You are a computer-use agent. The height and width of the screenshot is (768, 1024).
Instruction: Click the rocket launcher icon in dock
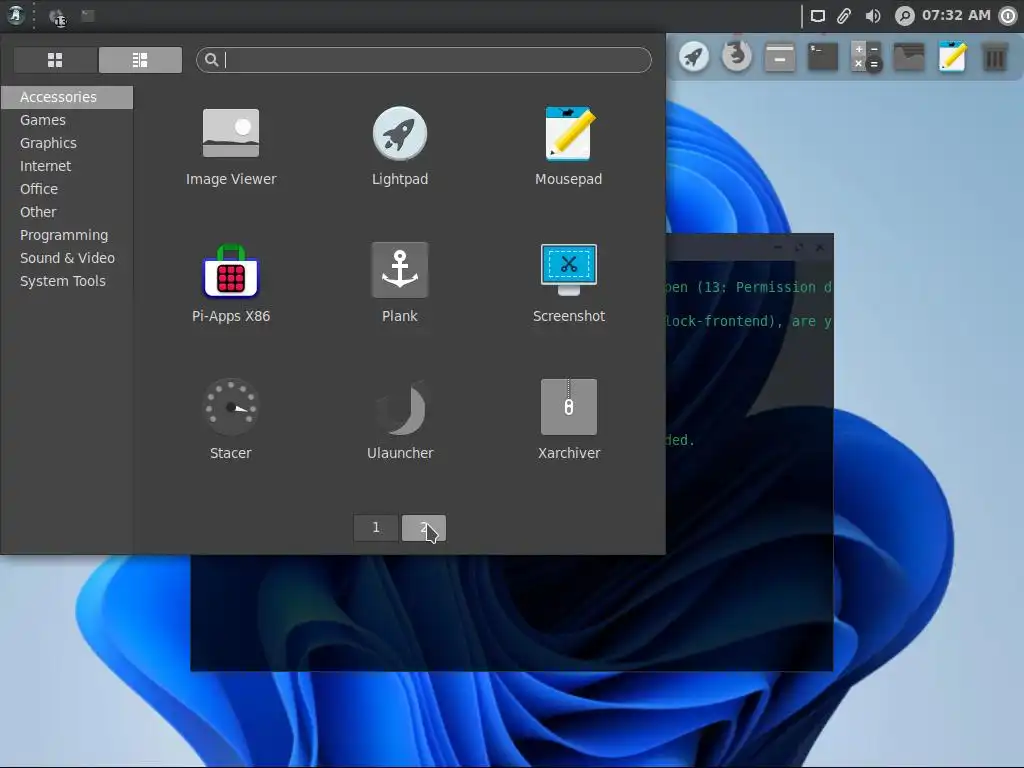pyautogui.click(x=694, y=57)
